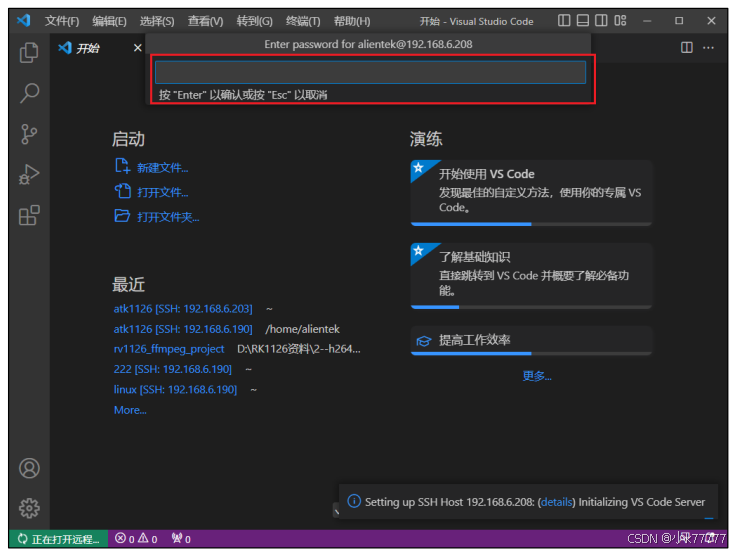Open the 帮助(H) menu
744x552 pixels.
(352, 21)
